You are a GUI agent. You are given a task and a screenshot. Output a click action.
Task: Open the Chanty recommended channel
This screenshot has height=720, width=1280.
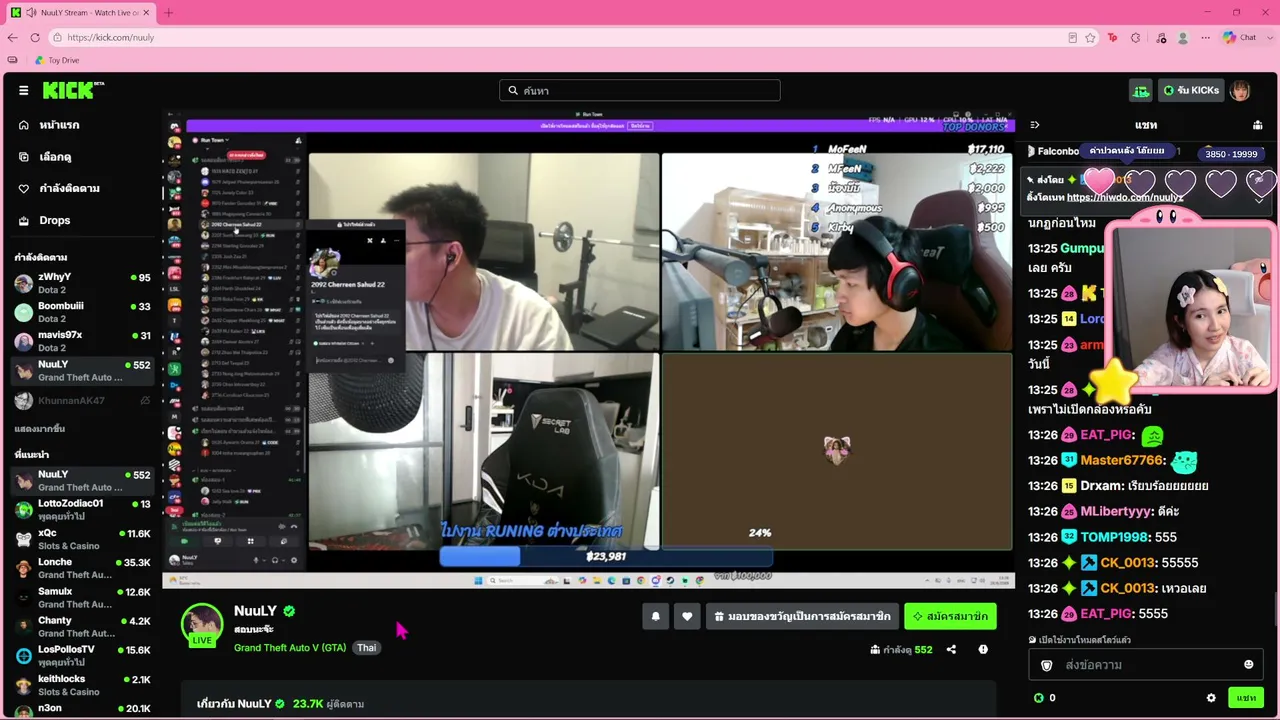(x=82, y=626)
